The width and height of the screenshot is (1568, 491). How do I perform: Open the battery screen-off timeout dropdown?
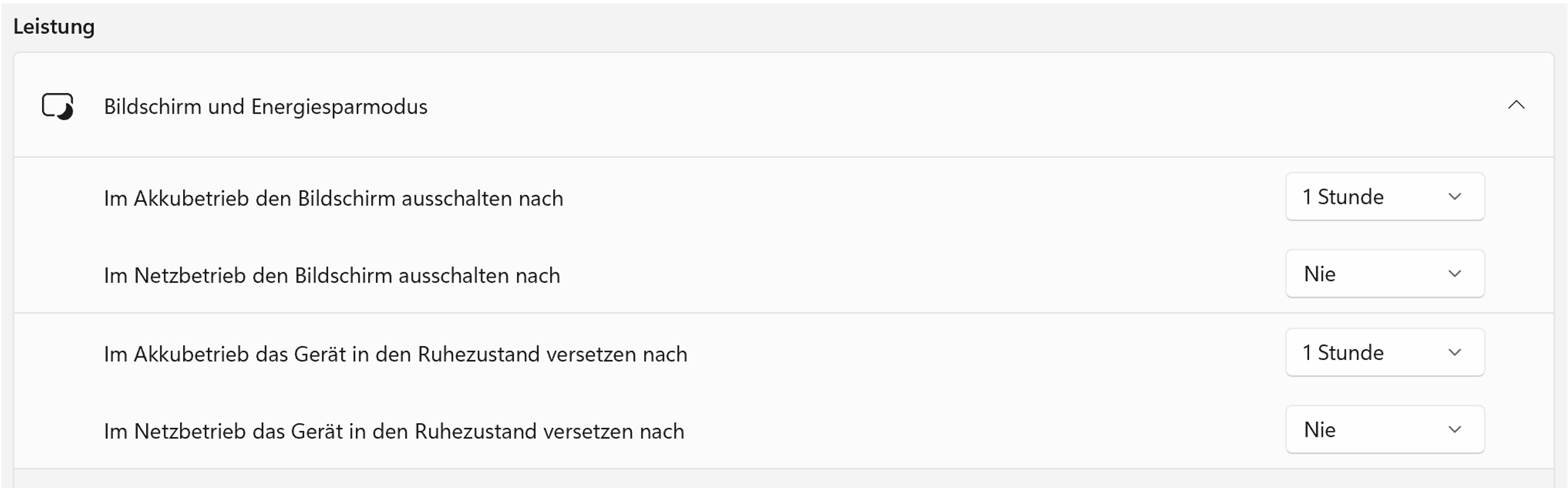[1384, 197]
